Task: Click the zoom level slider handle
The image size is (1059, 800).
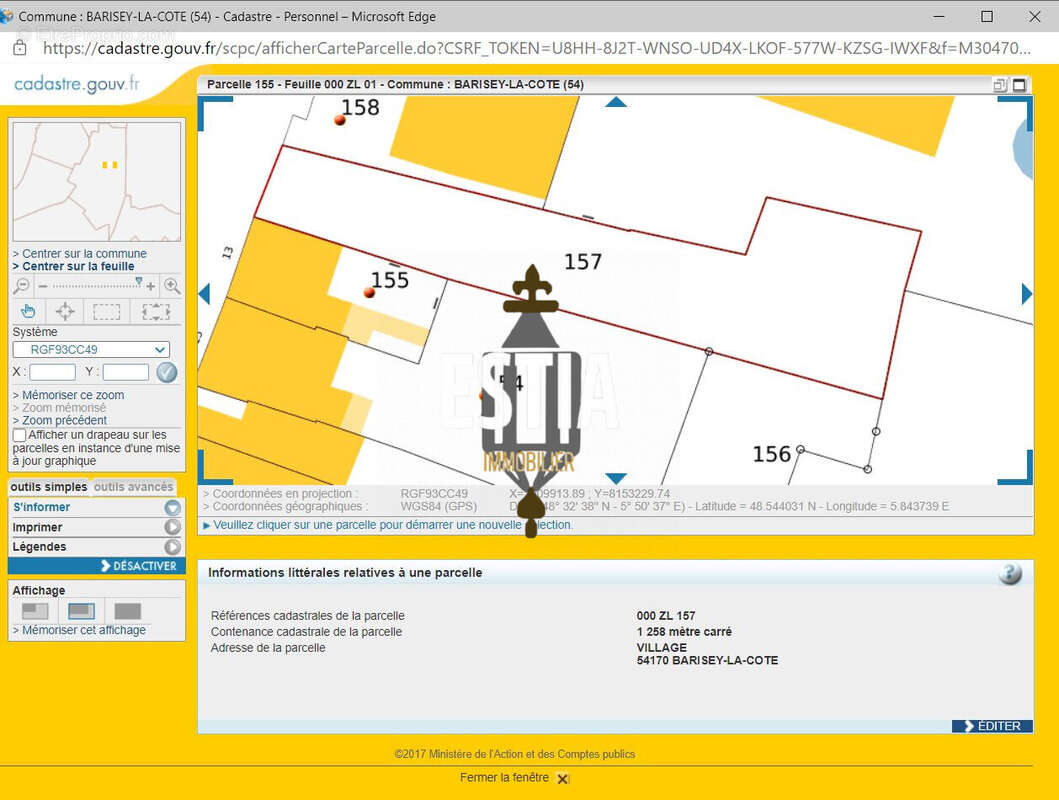Action: [138, 282]
